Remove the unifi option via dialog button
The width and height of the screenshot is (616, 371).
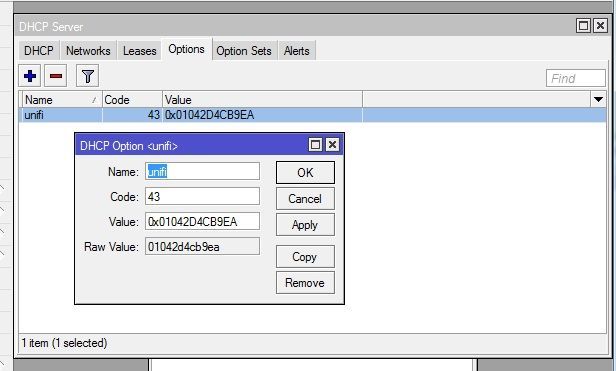click(x=305, y=283)
